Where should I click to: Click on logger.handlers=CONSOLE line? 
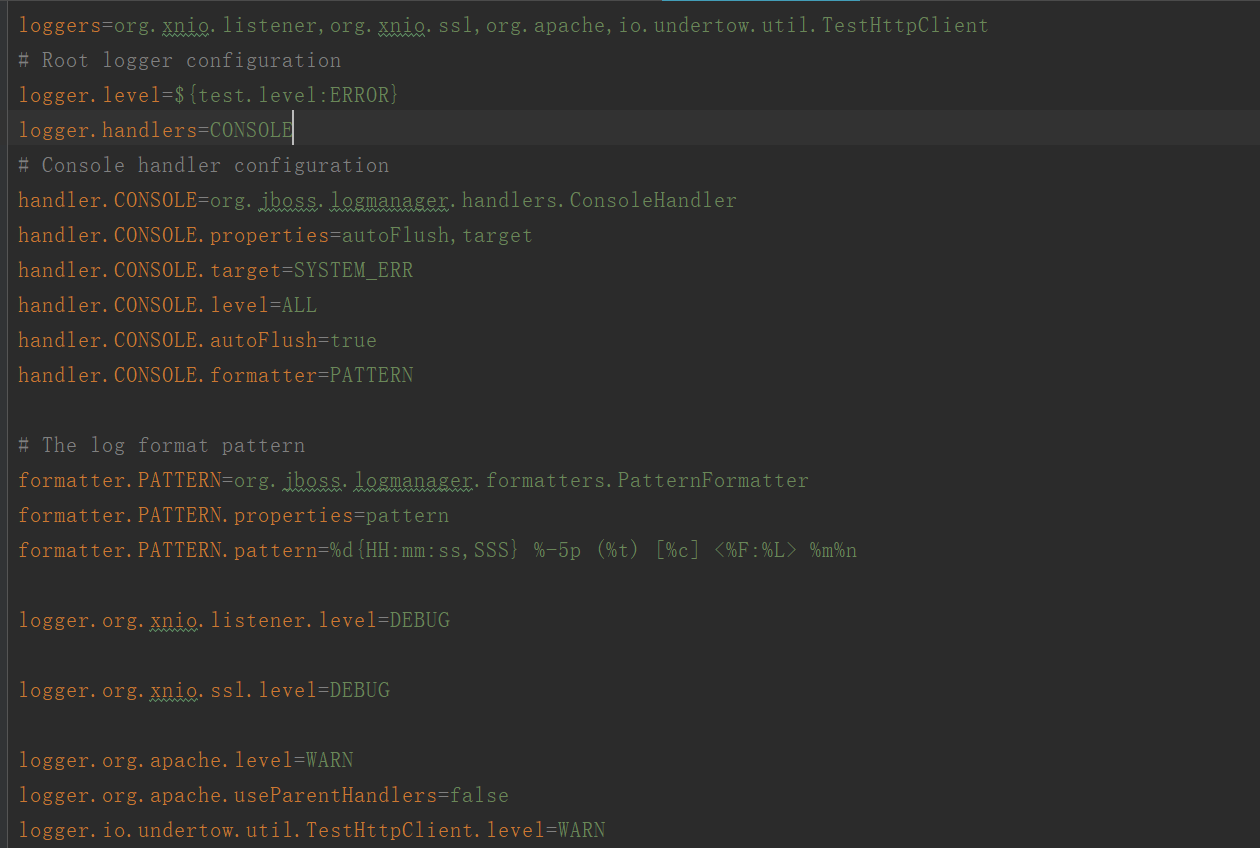[155, 130]
